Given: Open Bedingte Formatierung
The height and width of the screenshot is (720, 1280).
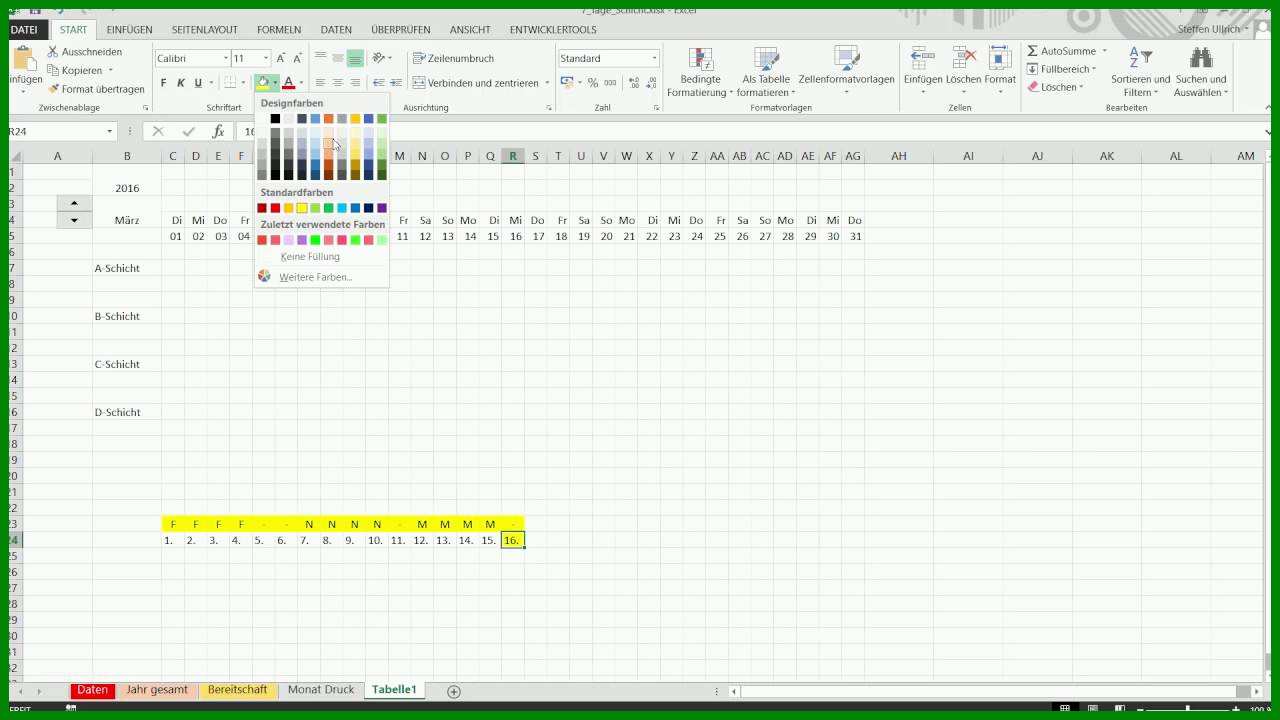Looking at the screenshot, I should tap(700, 72).
